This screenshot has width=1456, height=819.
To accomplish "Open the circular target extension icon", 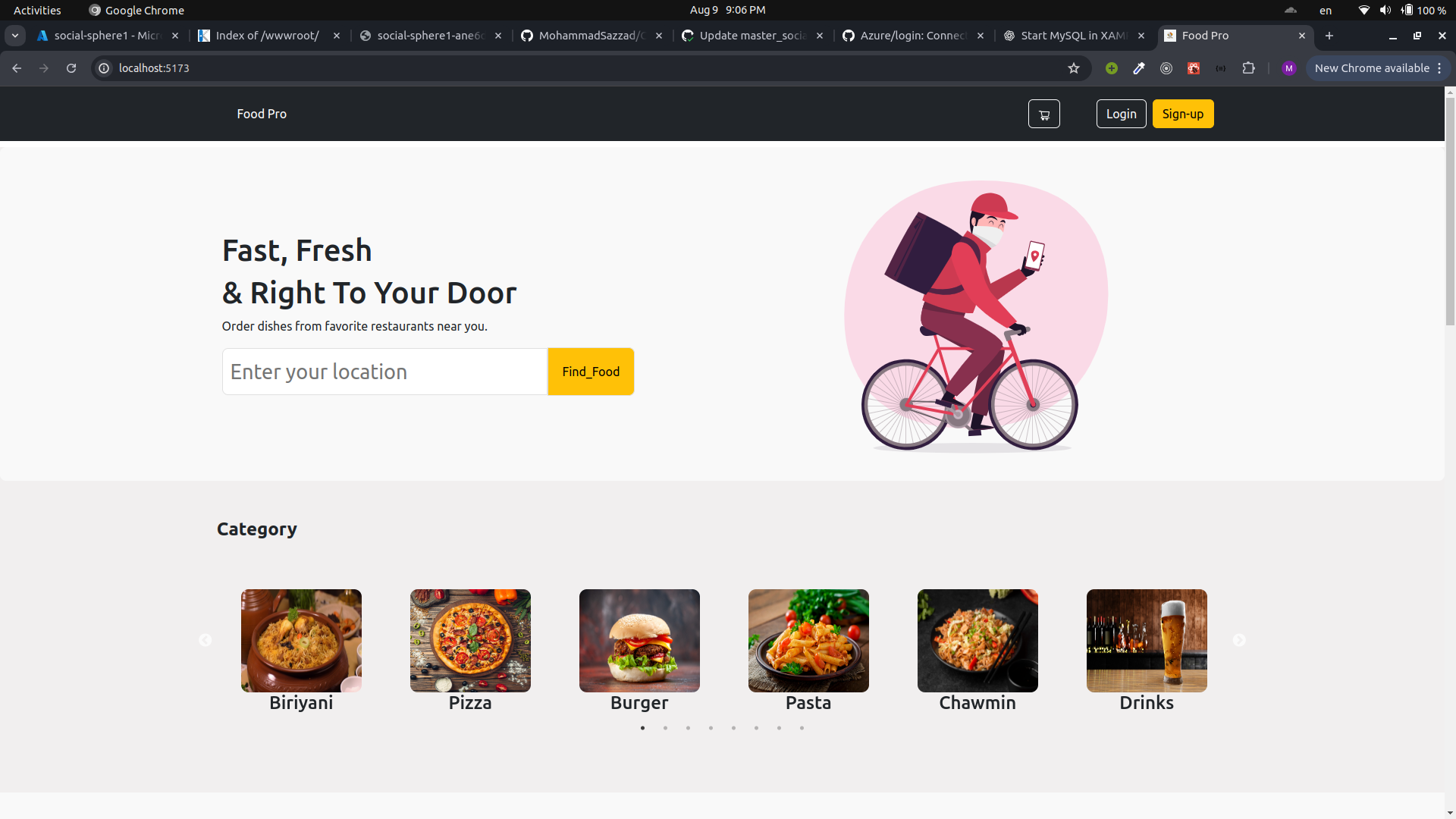I will pyautogui.click(x=1166, y=68).
